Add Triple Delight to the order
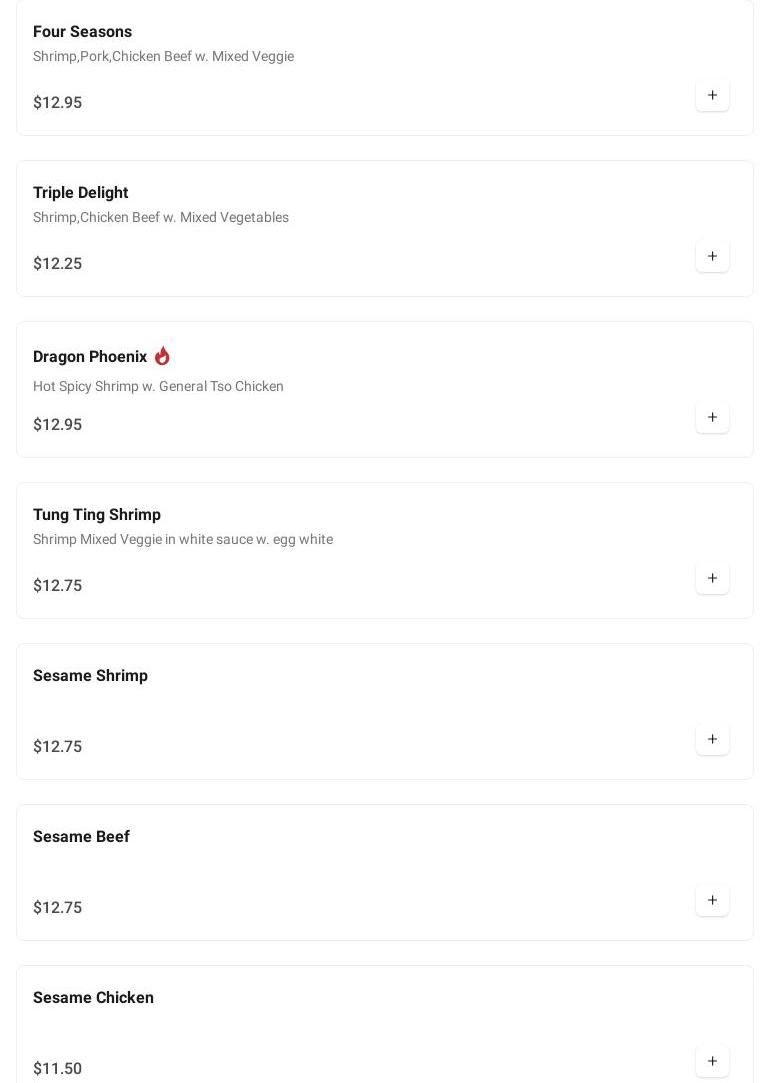The height and width of the screenshot is (1083, 770). 712,257
